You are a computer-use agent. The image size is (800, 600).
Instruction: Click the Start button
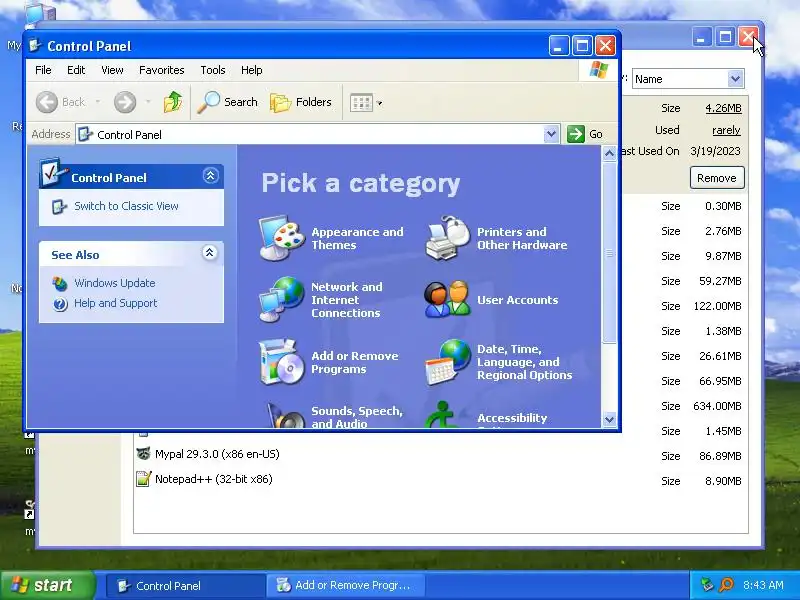[48, 585]
